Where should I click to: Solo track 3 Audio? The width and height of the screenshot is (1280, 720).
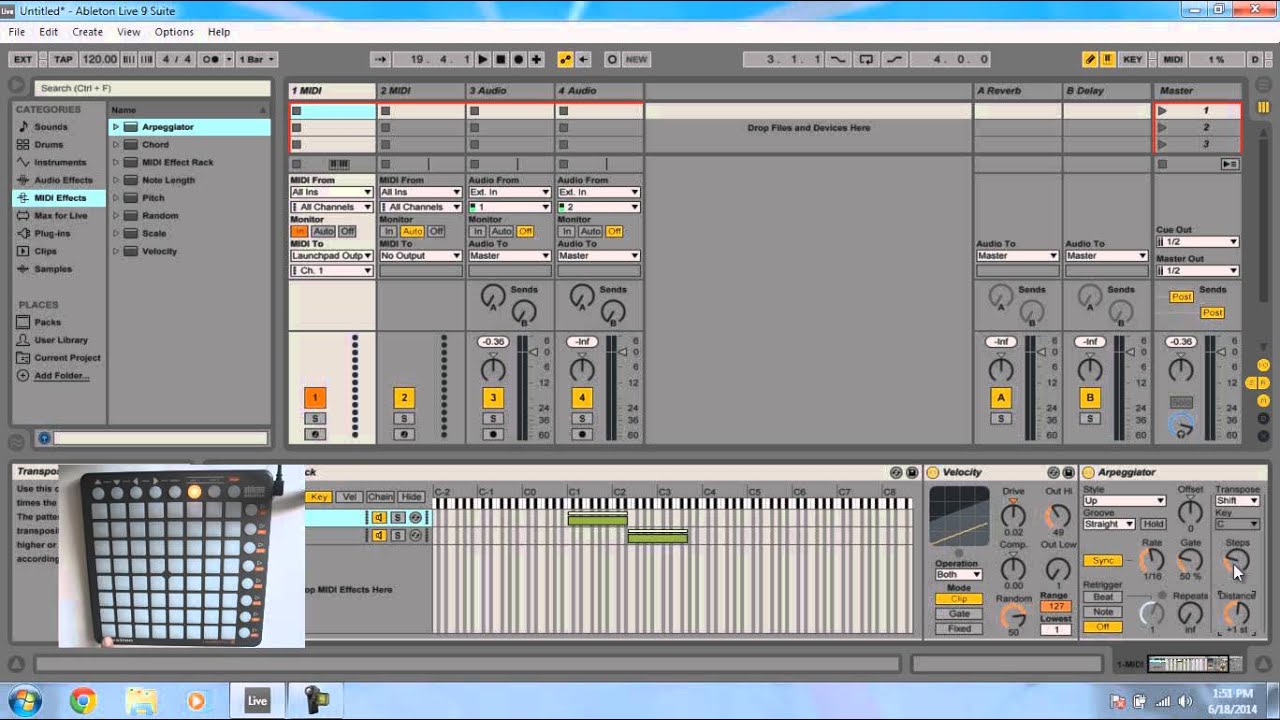tap(492, 418)
